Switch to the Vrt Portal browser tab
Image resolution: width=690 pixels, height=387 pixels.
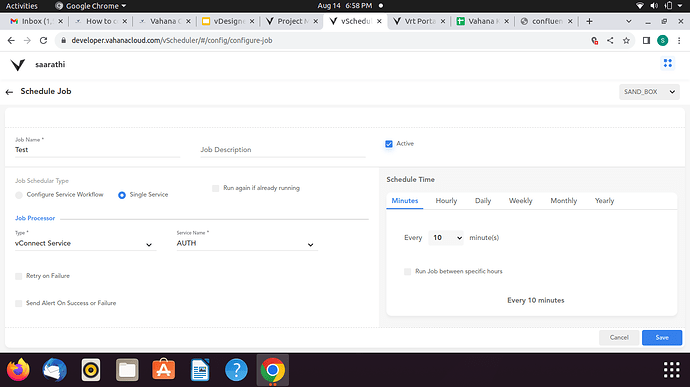[418, 21]
